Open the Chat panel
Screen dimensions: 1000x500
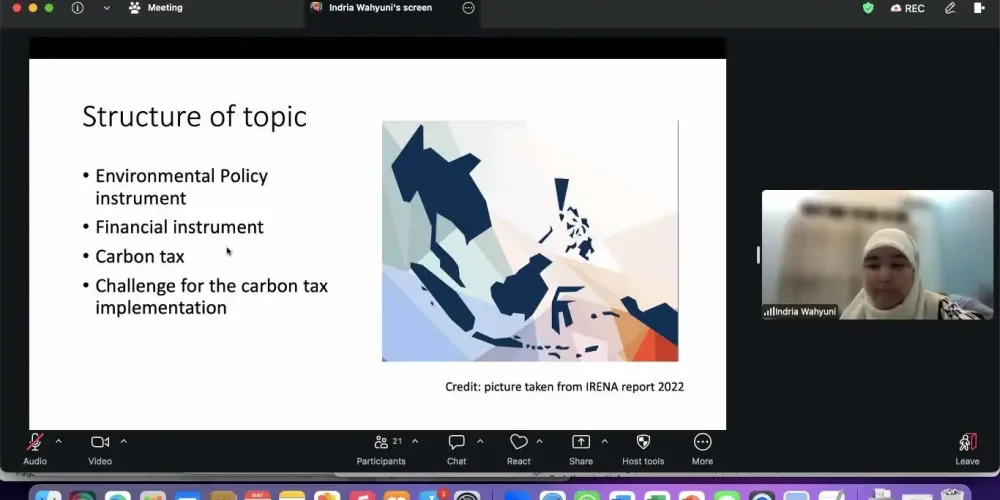[x=456, y=443]
